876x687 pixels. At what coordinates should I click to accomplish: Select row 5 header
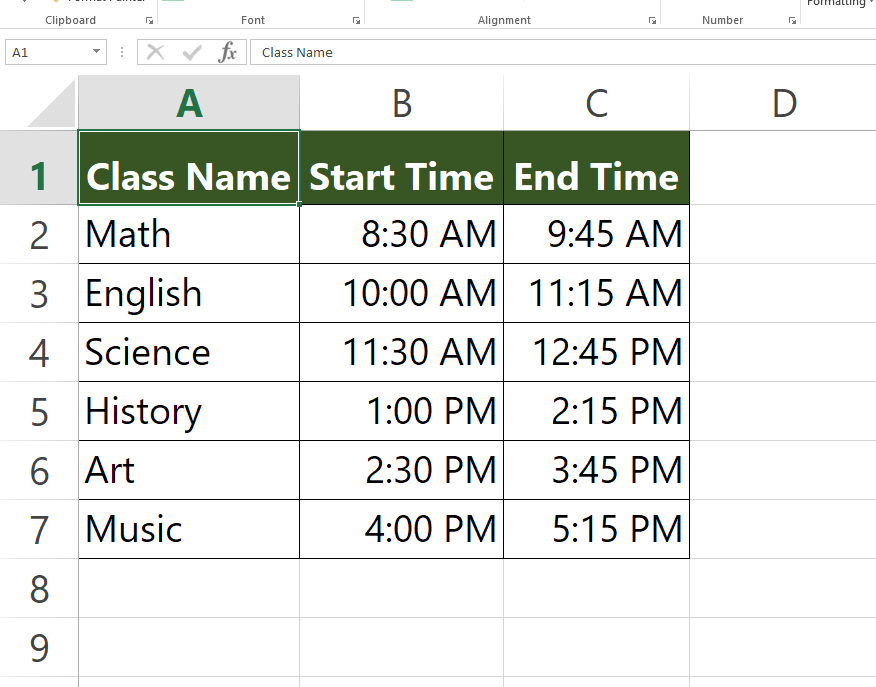[38, 411]
